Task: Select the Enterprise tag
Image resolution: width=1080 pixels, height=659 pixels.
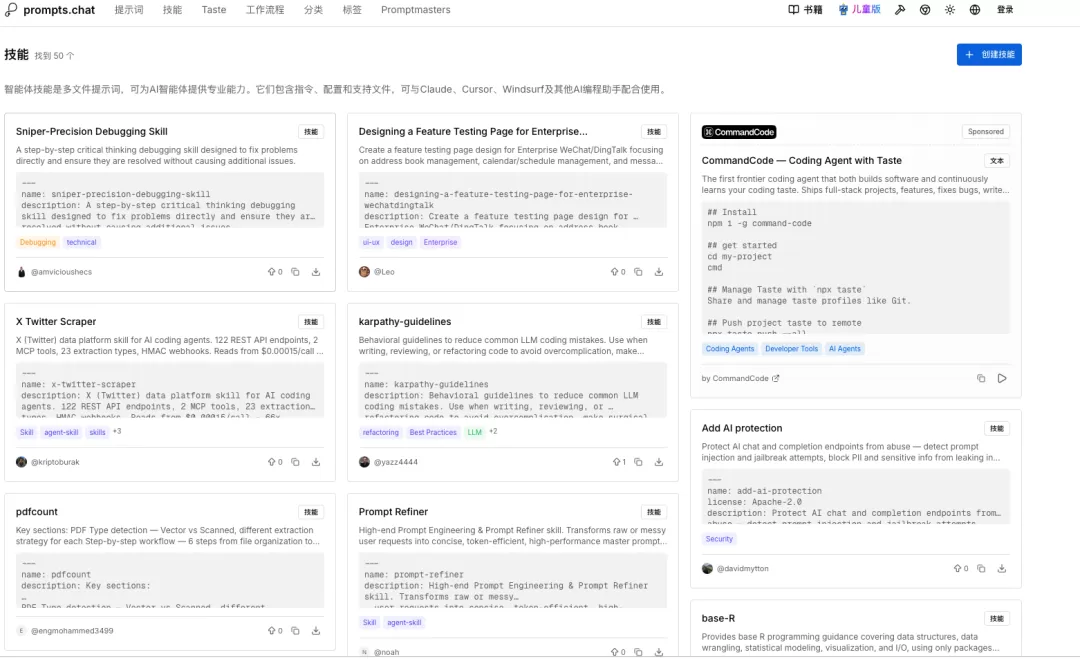Action: [x=440, y=242]
